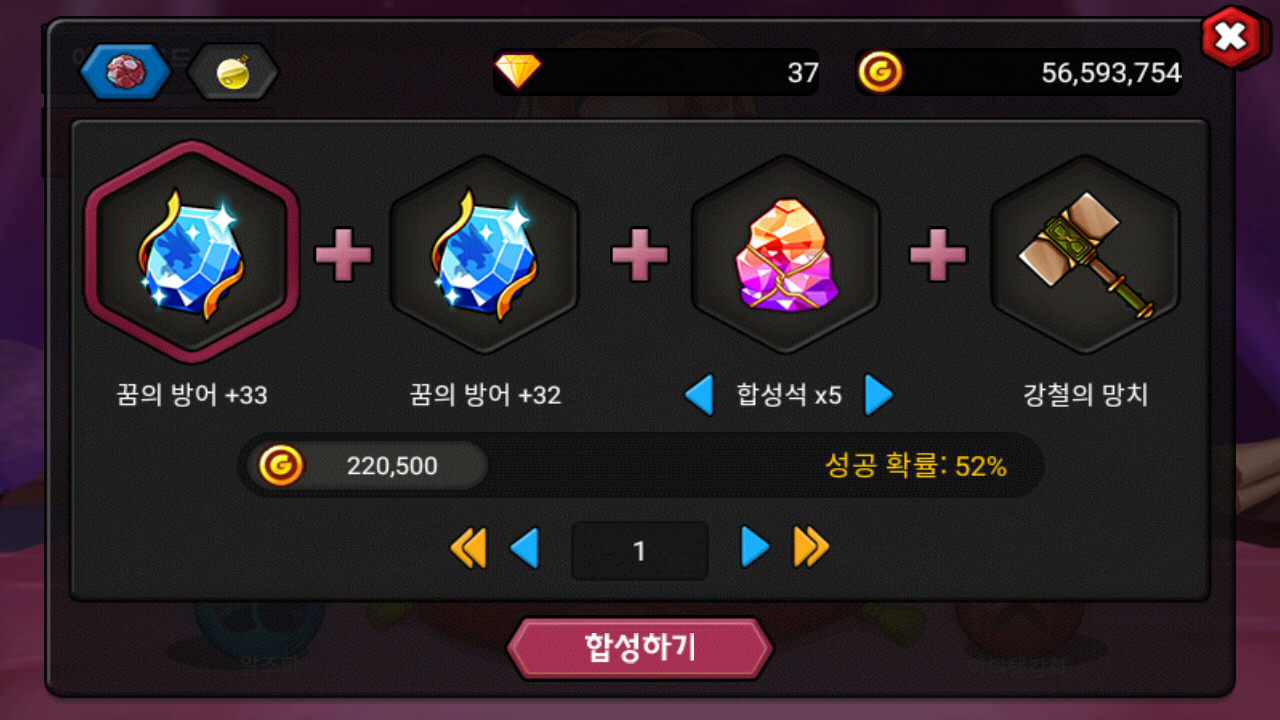
Task: Tap the 강철의 망치 hammer slot
Action: [x=1085, y=254]
